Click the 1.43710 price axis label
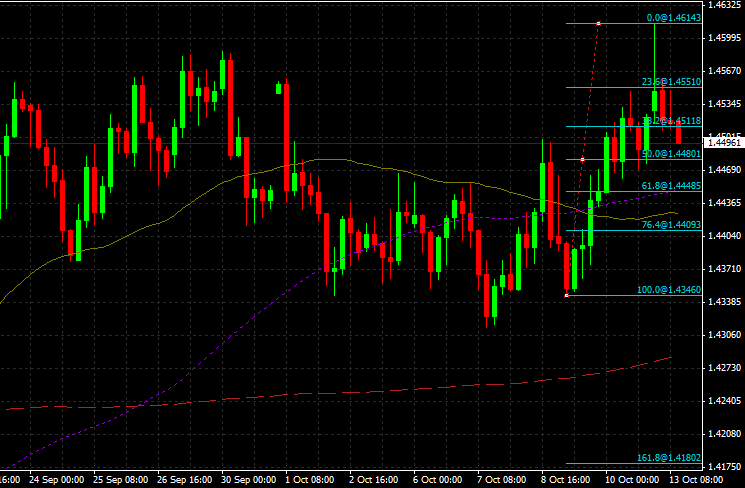The height and width of the screenshot is (488, 745). point(724,269)
